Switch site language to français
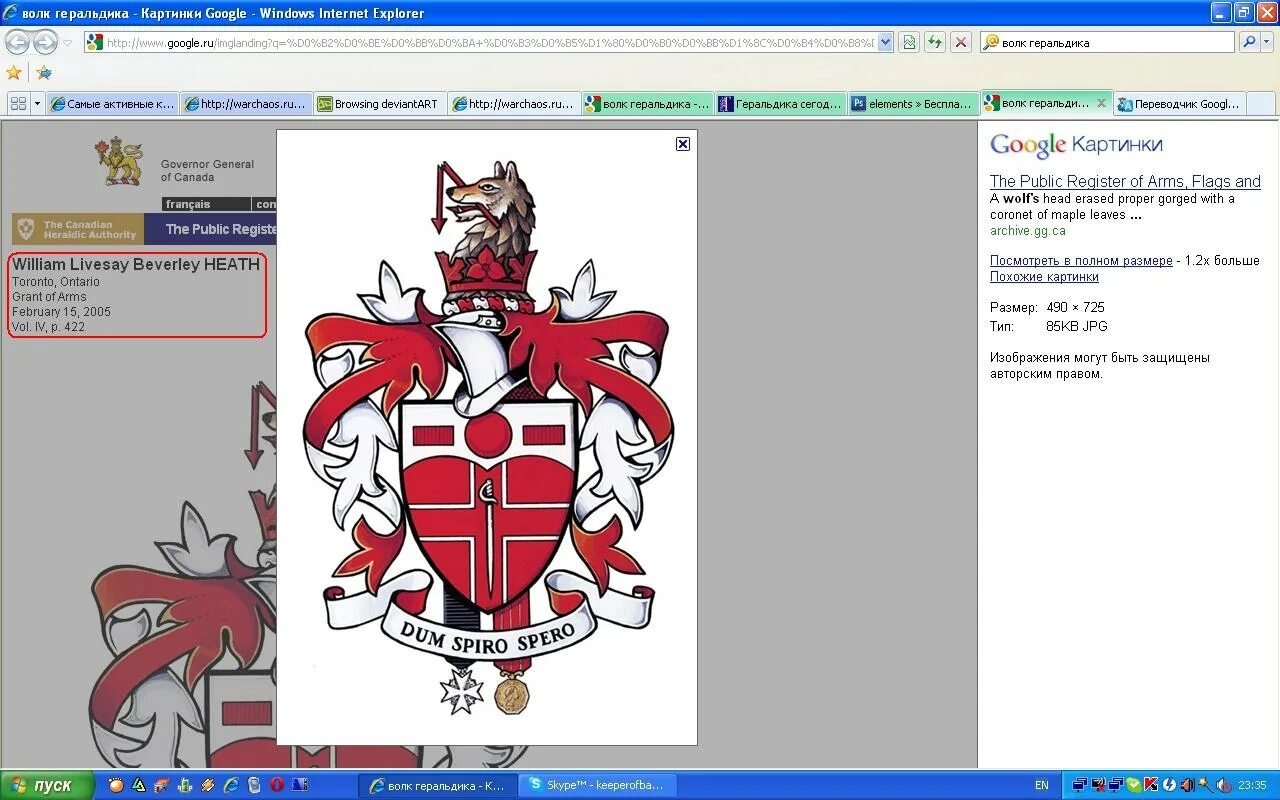Viewport: 1280px width, 800px height. (x=188, y=204)
